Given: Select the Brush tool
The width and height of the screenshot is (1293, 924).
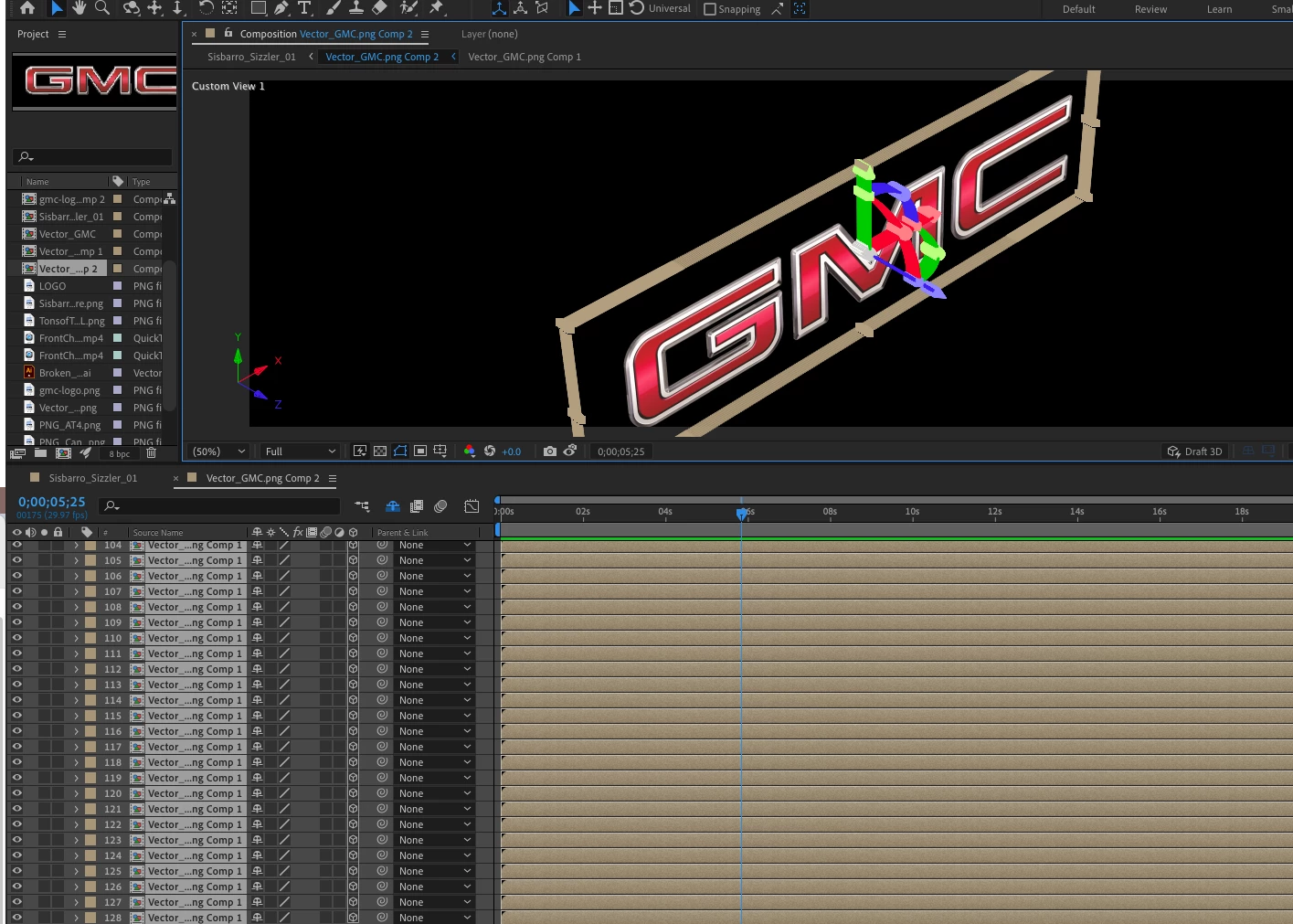Looking at the screenshot, I should (334, 8).
